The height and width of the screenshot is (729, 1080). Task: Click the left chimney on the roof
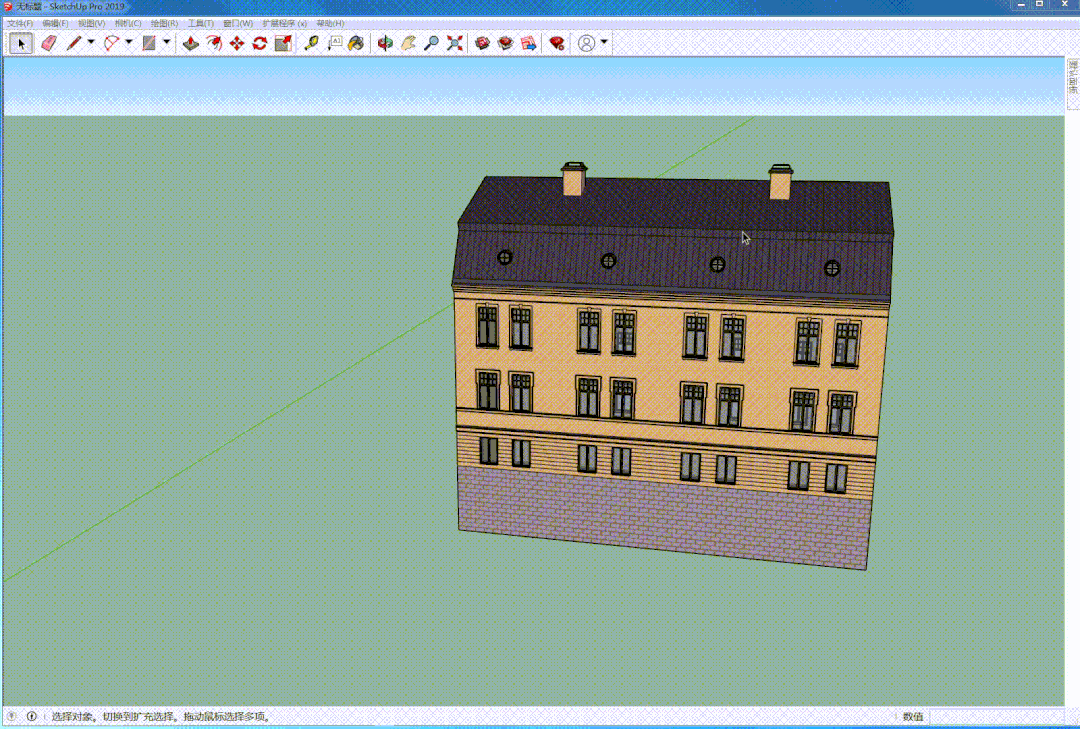click(574, 179)
